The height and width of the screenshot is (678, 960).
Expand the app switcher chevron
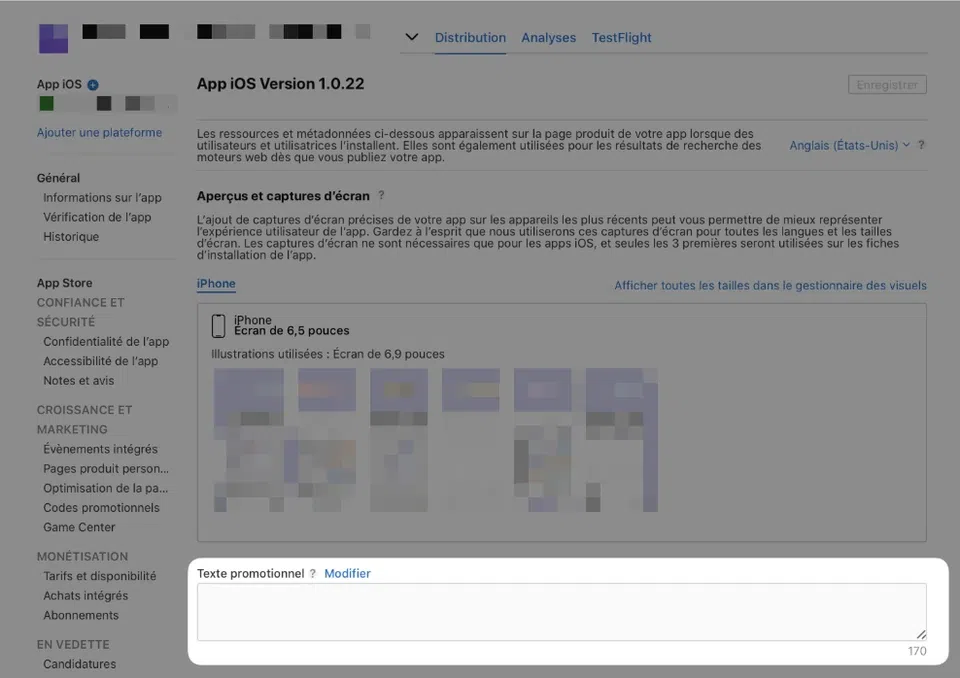[411, 37]
